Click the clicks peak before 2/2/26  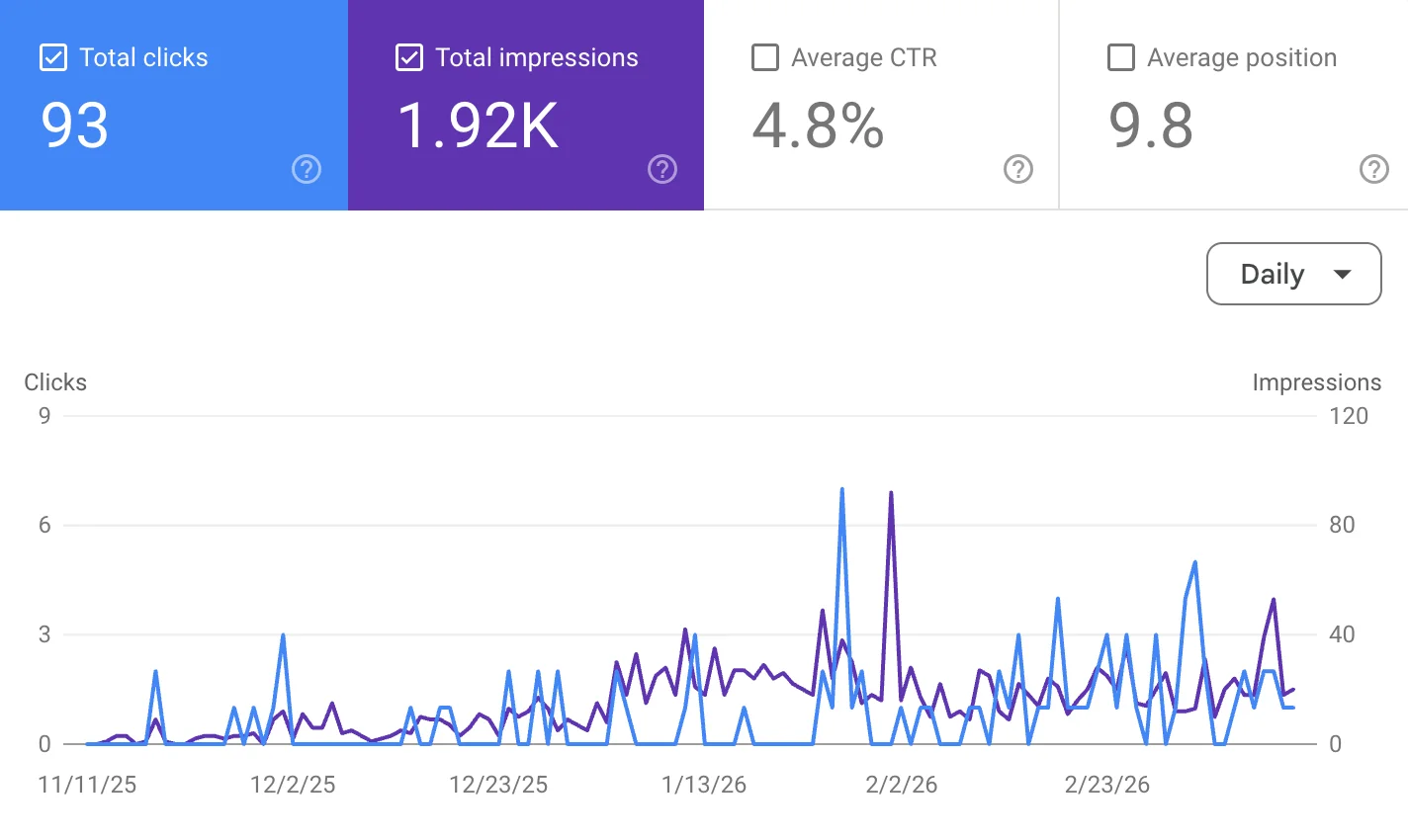coord(841,488)
